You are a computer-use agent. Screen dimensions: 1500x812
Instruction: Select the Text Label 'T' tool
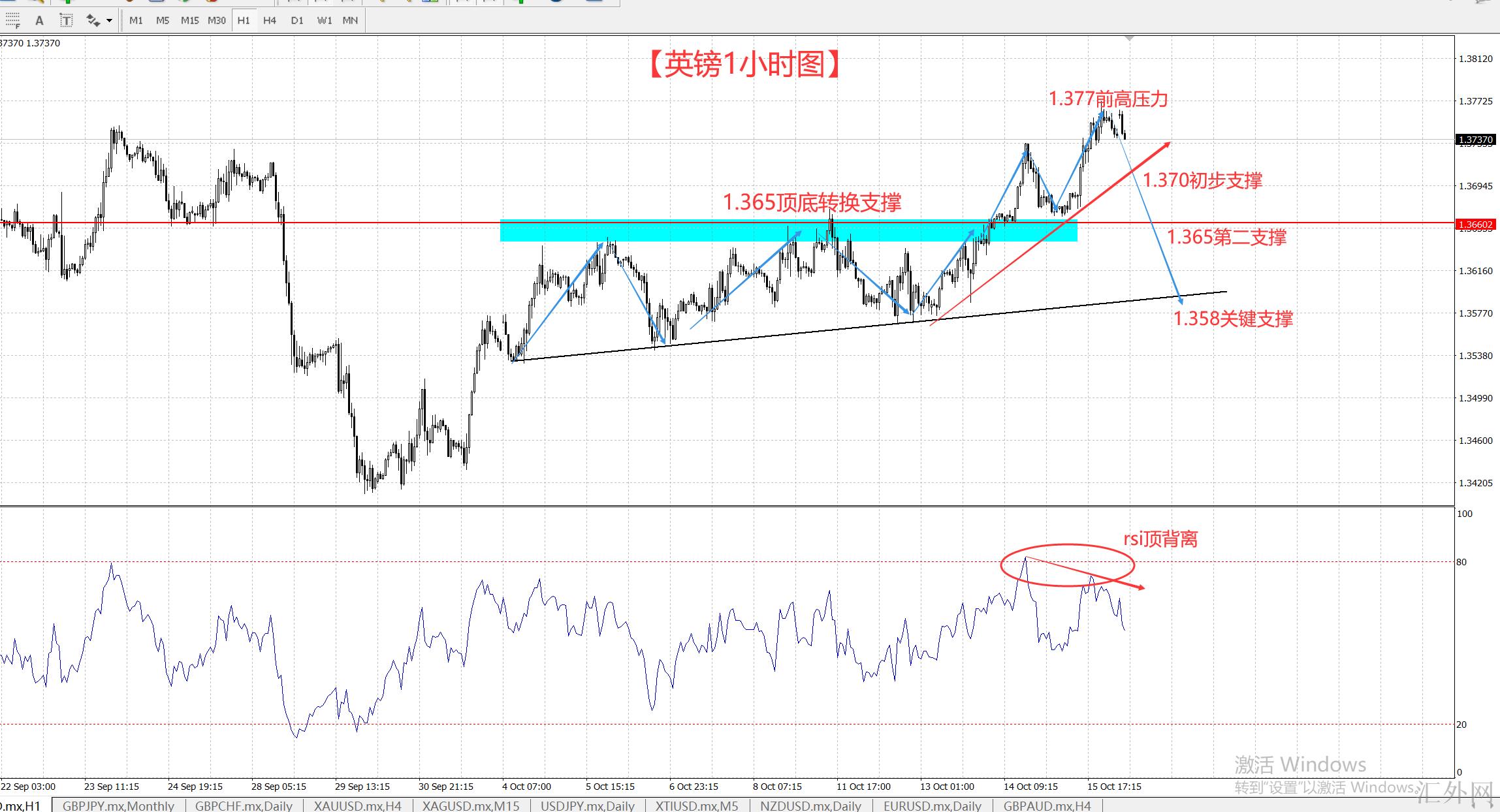[66, 21]
